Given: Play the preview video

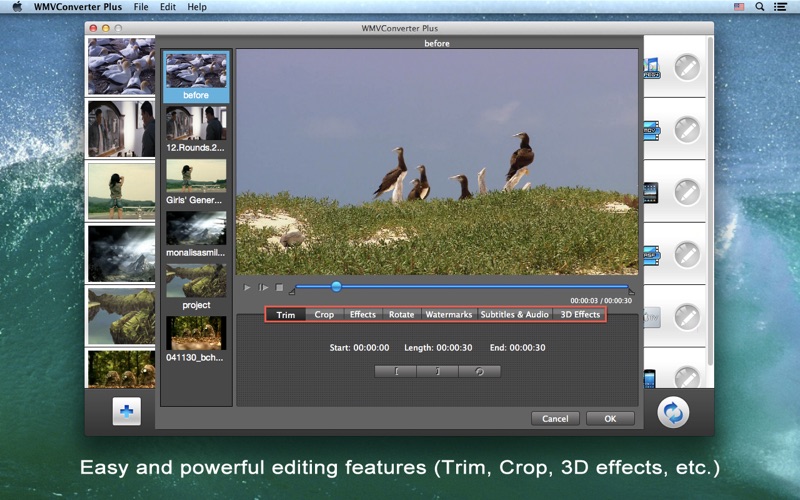Looking at the screenshot, I should (247, 288).
